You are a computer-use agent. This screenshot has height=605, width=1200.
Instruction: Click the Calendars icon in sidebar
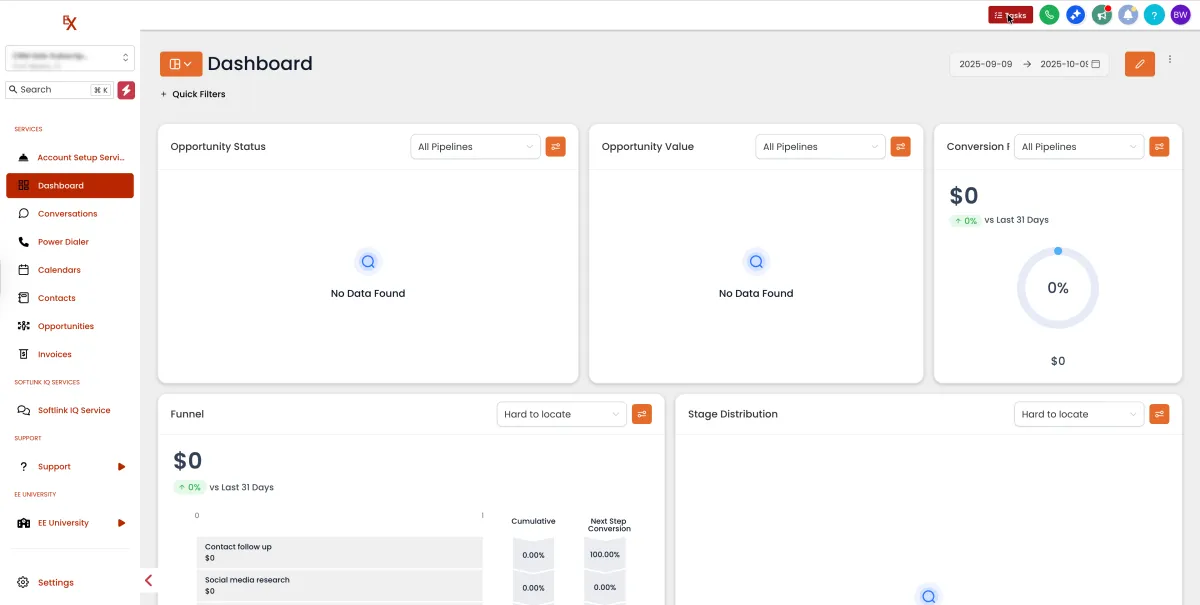pos(24,270)
